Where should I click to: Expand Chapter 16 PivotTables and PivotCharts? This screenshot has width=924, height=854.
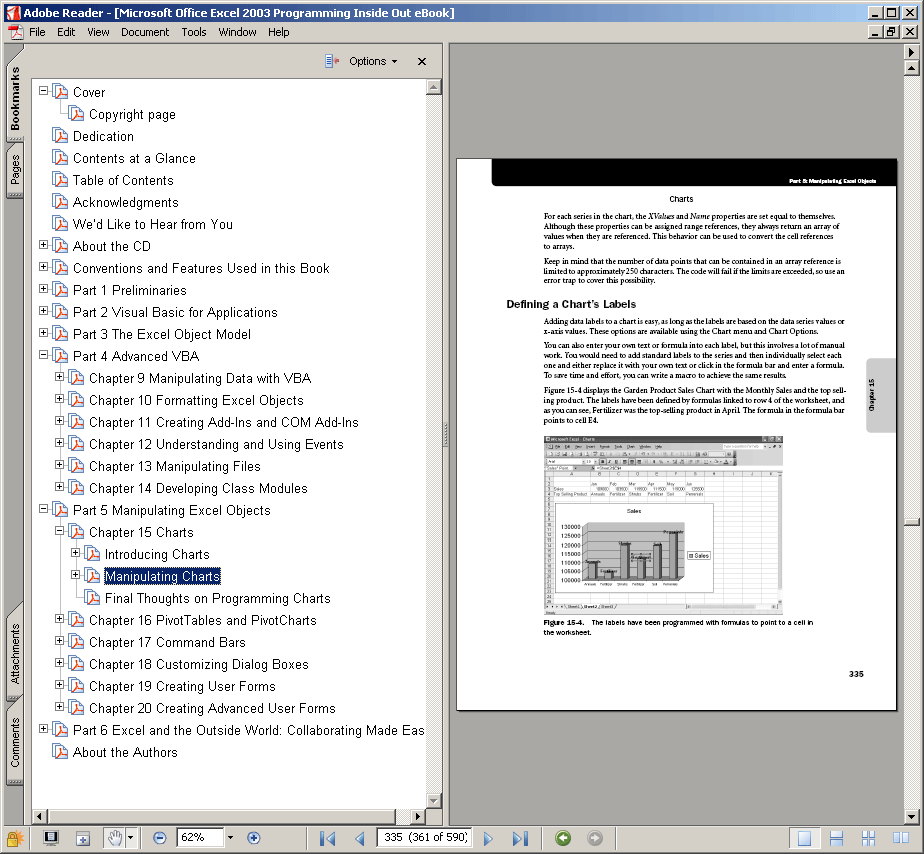[60, 619]
